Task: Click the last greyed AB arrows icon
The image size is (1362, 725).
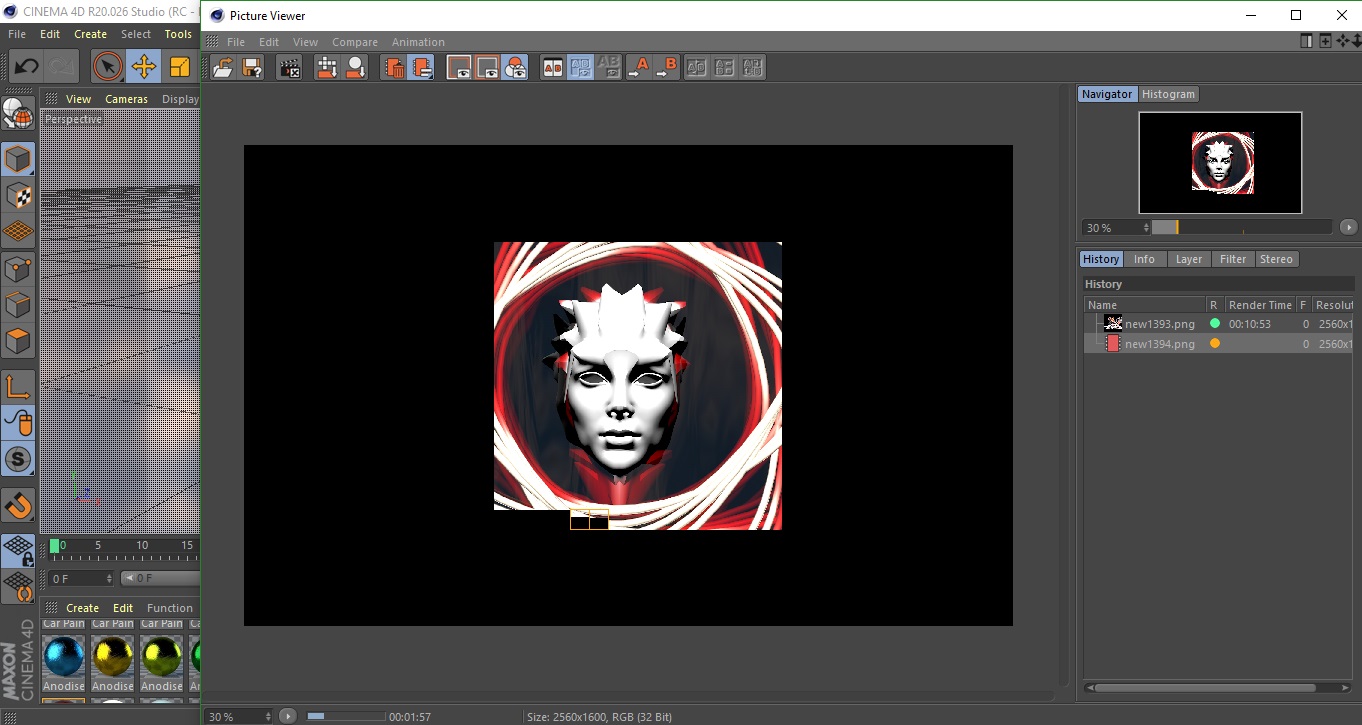Action: (x=753, y=68)
